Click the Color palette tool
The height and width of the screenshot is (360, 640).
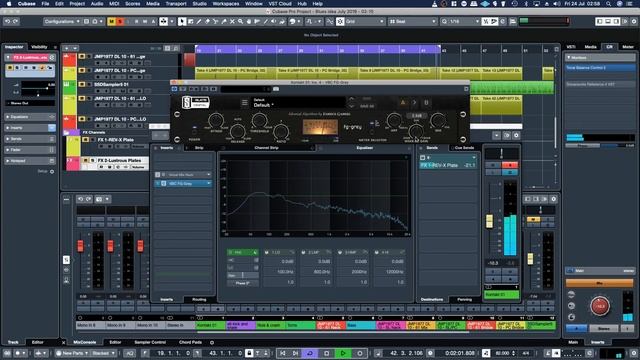point(292,21)
